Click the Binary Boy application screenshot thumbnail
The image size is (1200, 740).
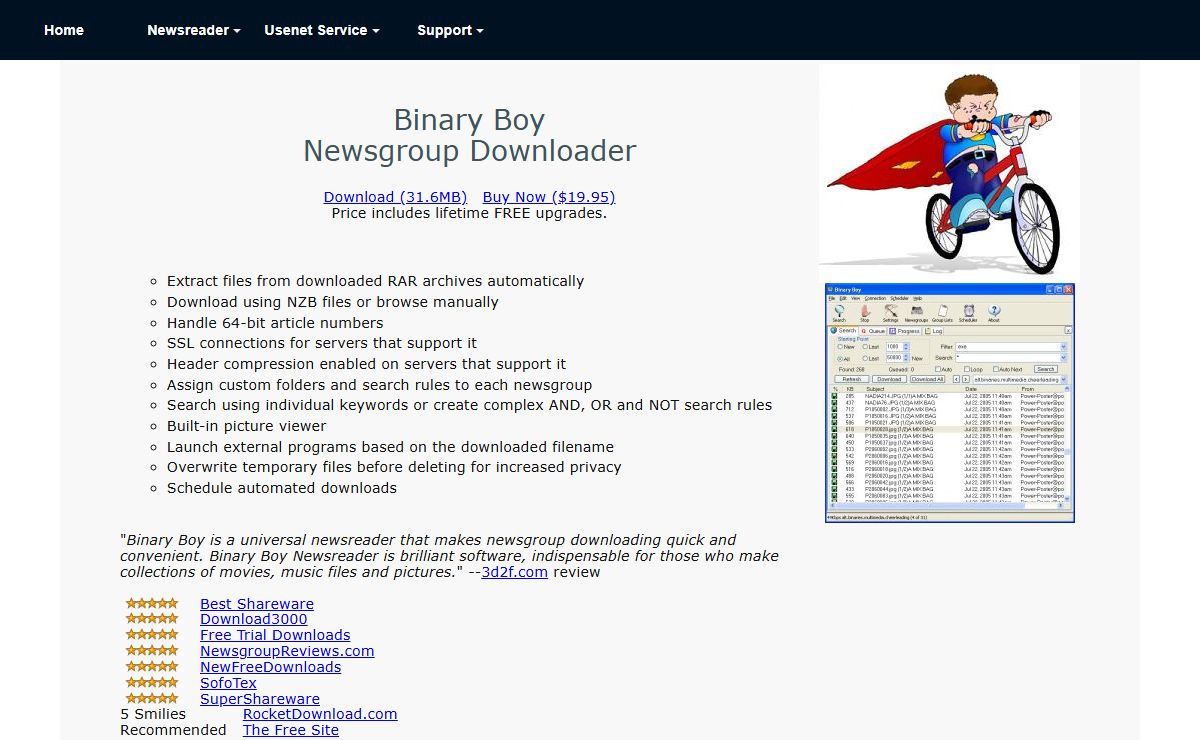point(950,402)
